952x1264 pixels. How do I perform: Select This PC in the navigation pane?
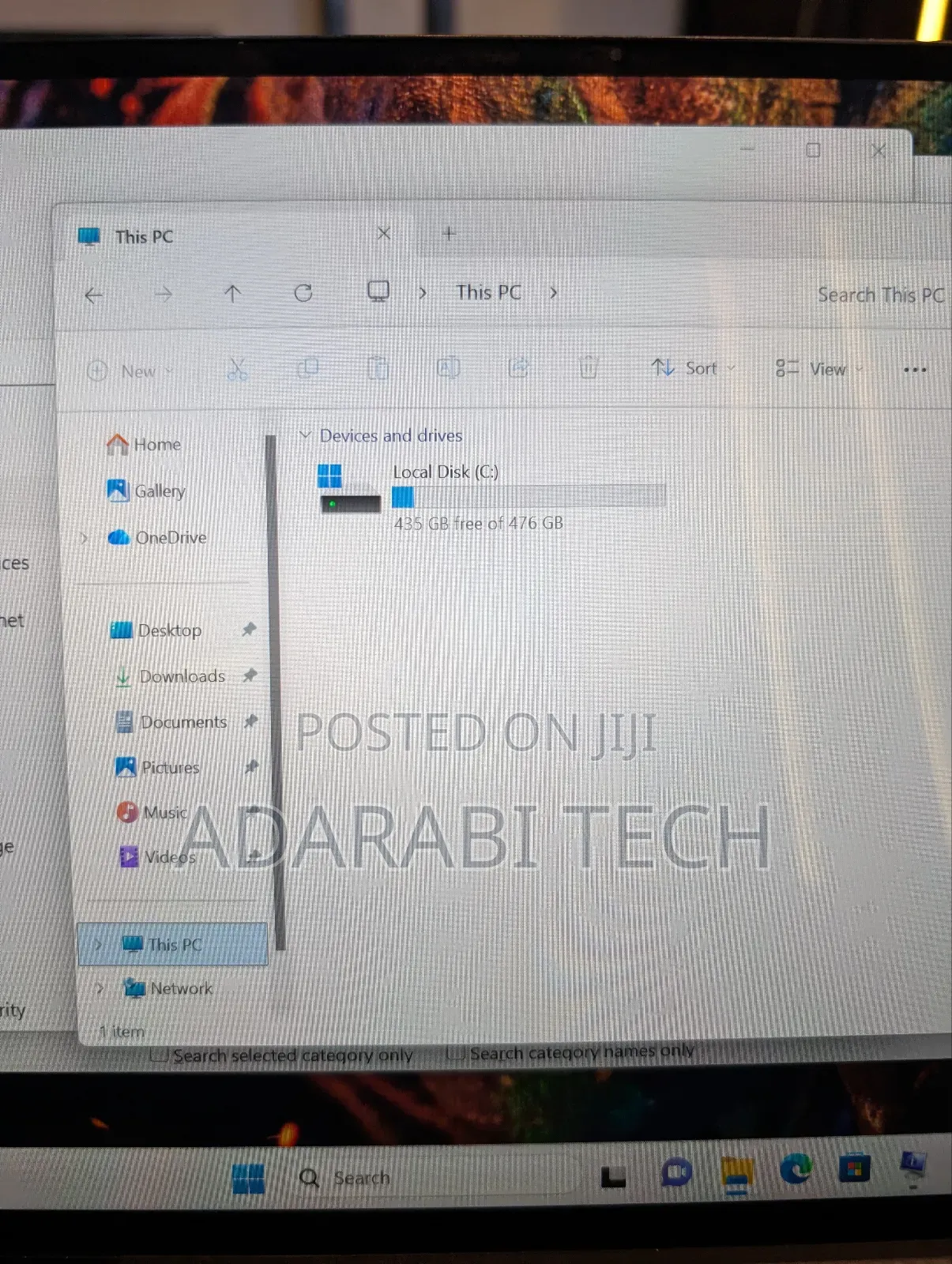click(x=173, y=944)
